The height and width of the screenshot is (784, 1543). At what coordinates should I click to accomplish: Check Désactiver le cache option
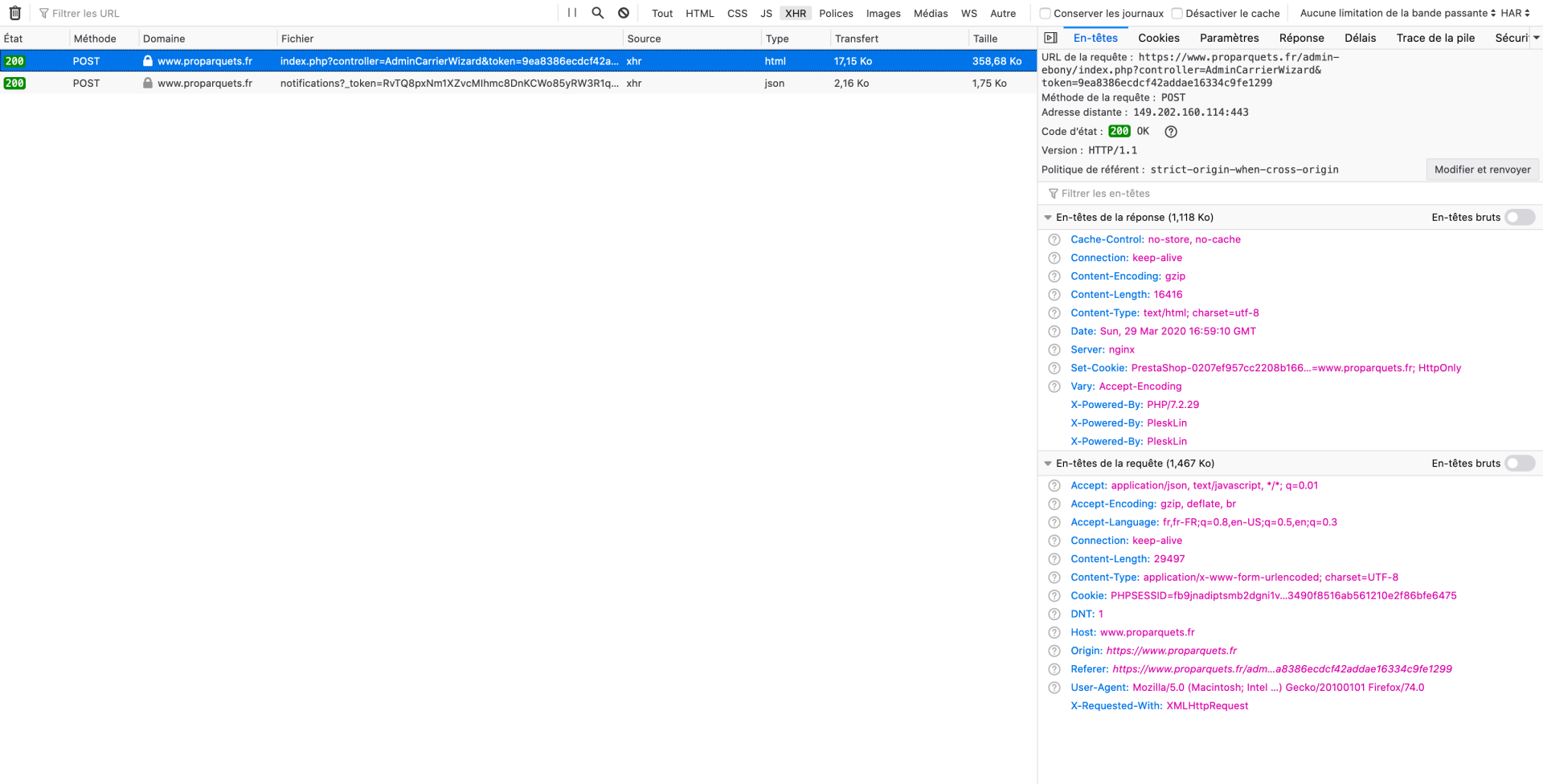coord(1177,14)
